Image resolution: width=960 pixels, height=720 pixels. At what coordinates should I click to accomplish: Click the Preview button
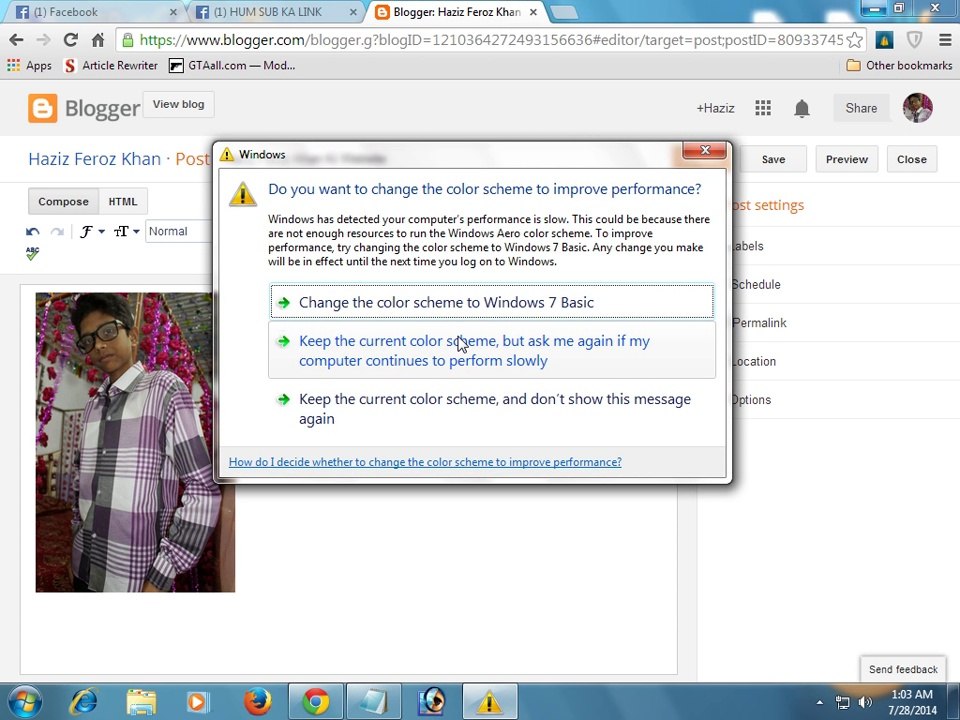[847, 159]
